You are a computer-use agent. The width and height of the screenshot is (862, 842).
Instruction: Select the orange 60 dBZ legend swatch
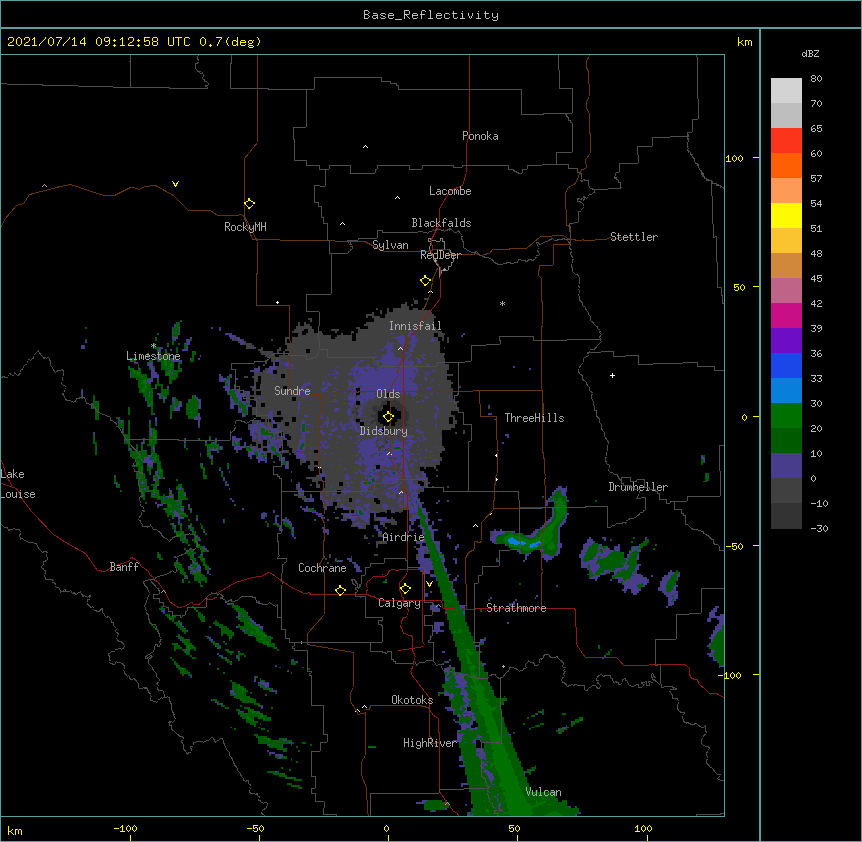pyautogui.click(x=786, y=165)
